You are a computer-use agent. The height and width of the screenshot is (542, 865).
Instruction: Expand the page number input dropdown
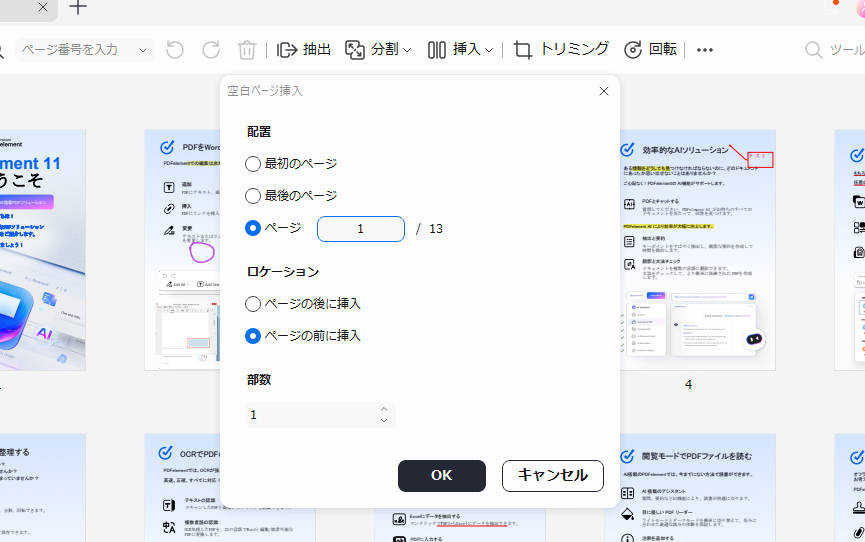pyautogui.click(x=143, y=50)
